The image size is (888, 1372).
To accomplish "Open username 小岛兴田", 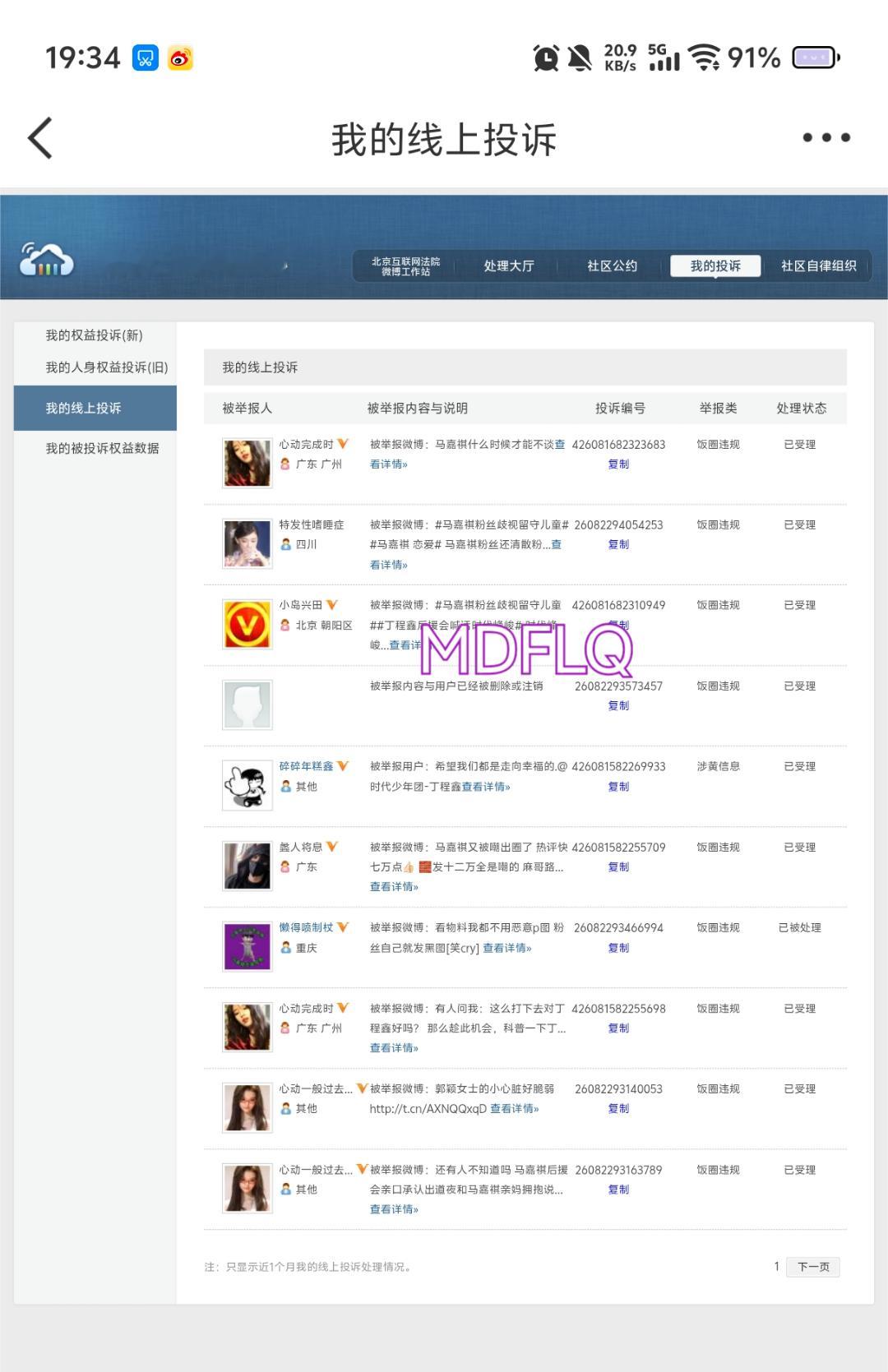I will 301,605.
